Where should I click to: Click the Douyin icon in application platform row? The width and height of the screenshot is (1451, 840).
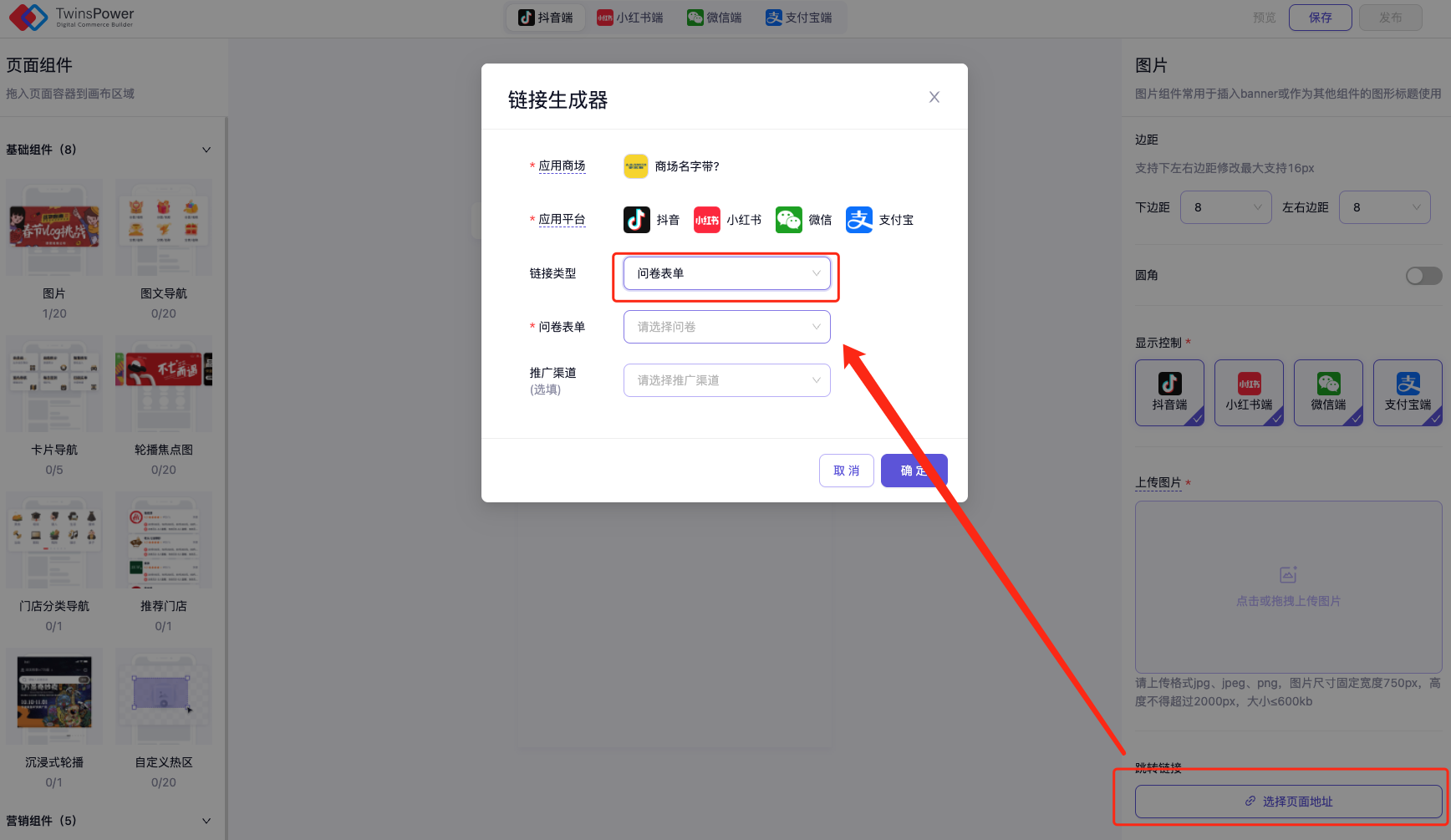pyautogui.click(x=637, y=220)
